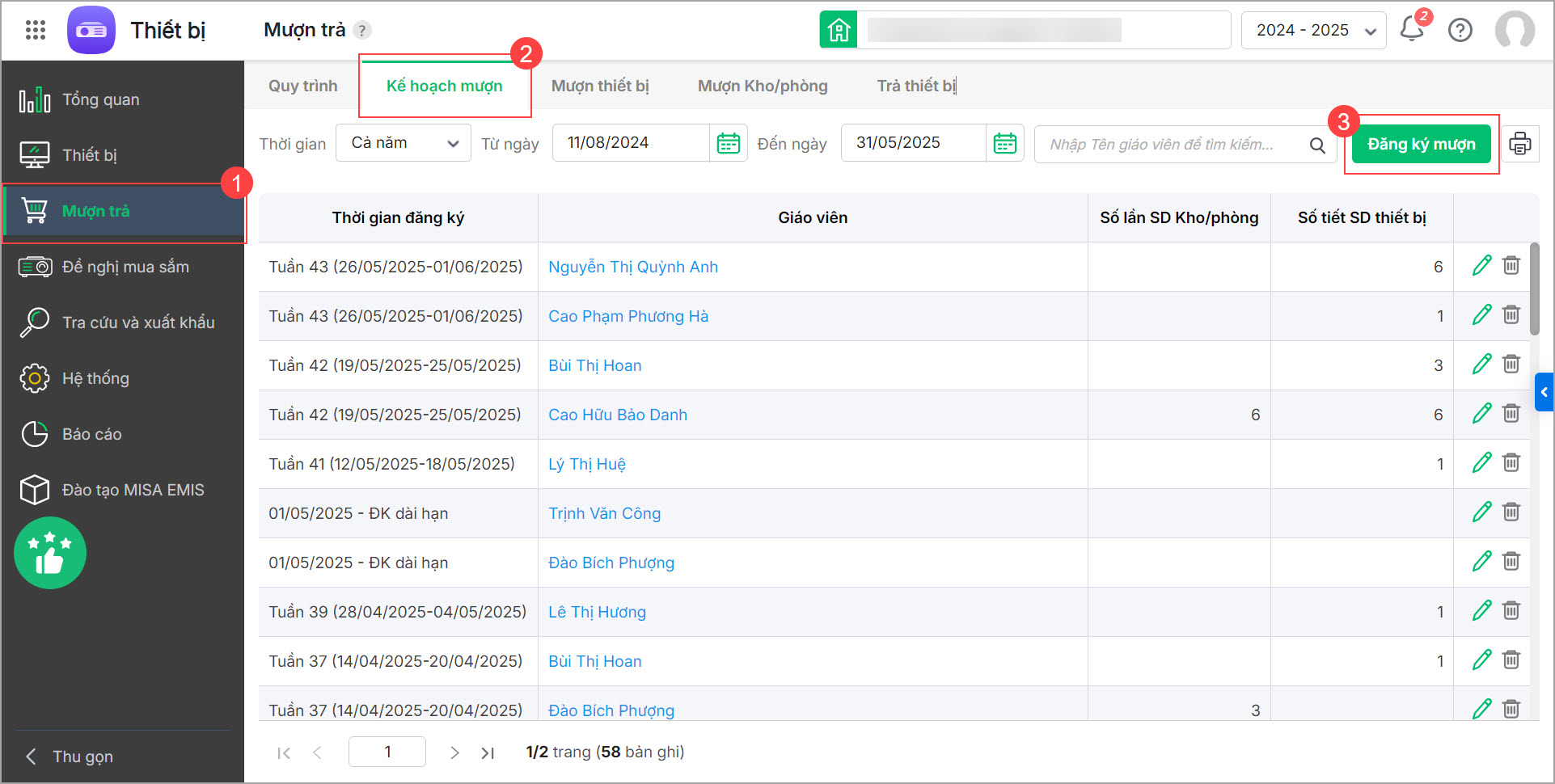Collapse sidebar with Thu gọn
Screen dimensions: 1555x784
tap(70, 757)
